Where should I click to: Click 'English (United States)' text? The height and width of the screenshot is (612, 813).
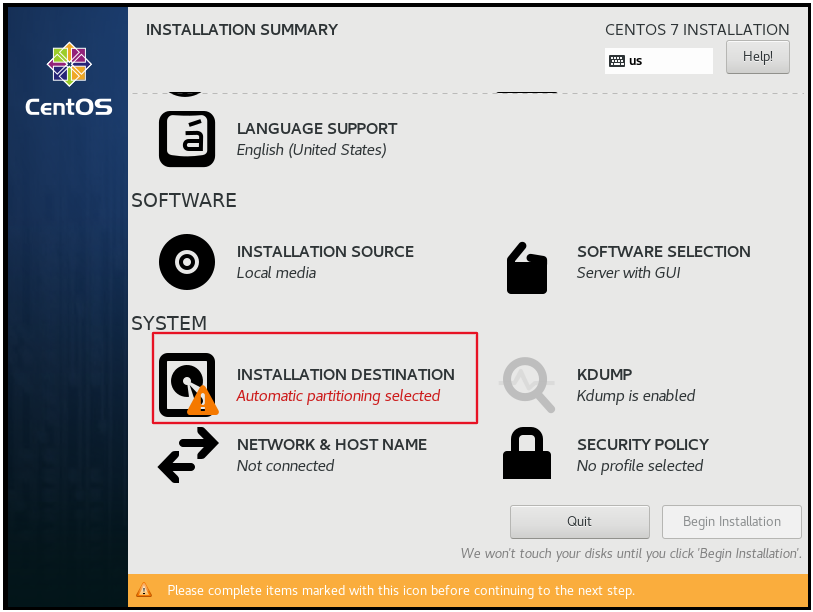click(x=312, y=150)
